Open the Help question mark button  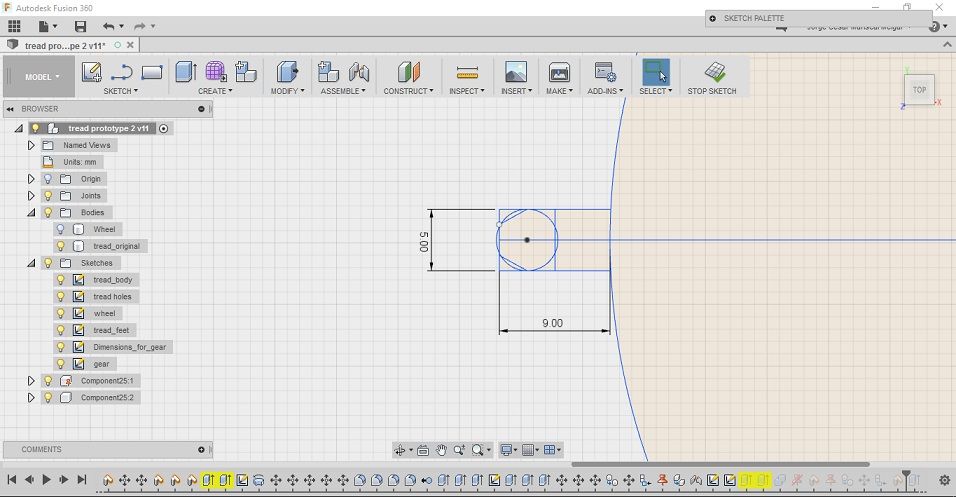934,27
